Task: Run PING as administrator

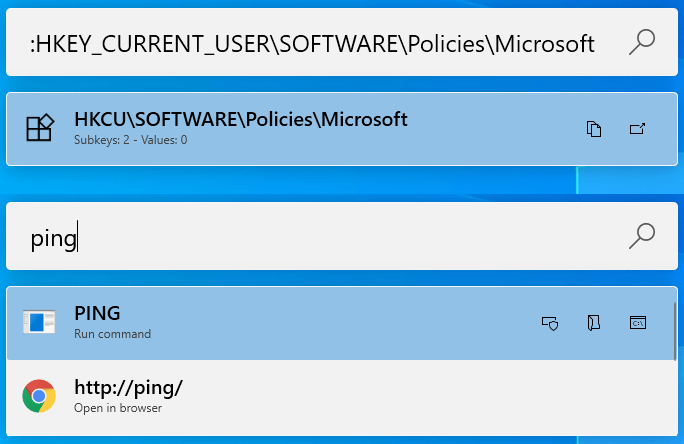Action: pyautogui.click(x=550, y=323)
